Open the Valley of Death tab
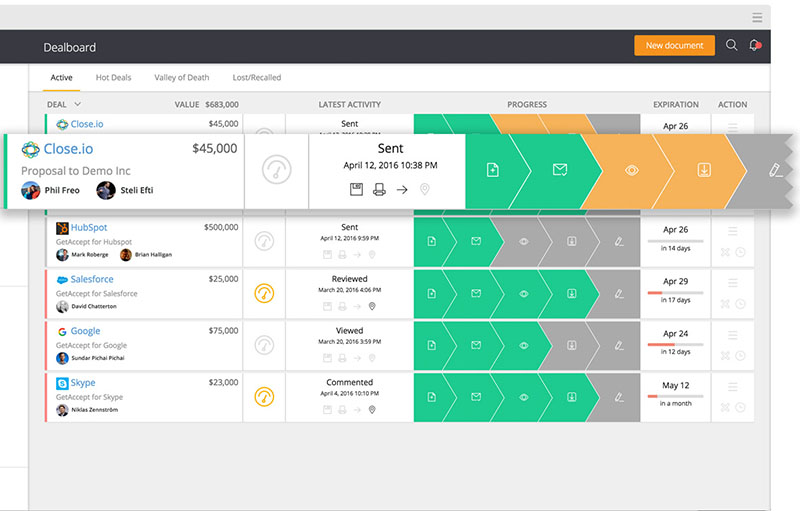The width and height of the screenshot is (800, 511). pos(182,78)
